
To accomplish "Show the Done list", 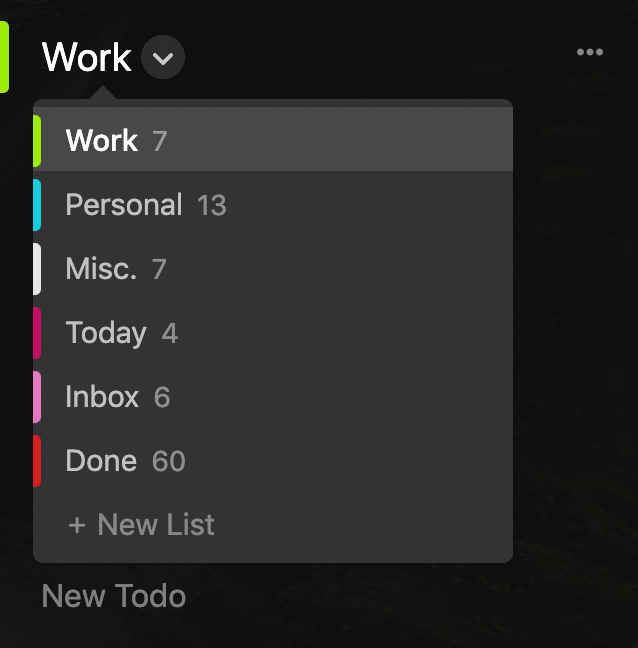I will click(x=273, y=461).
